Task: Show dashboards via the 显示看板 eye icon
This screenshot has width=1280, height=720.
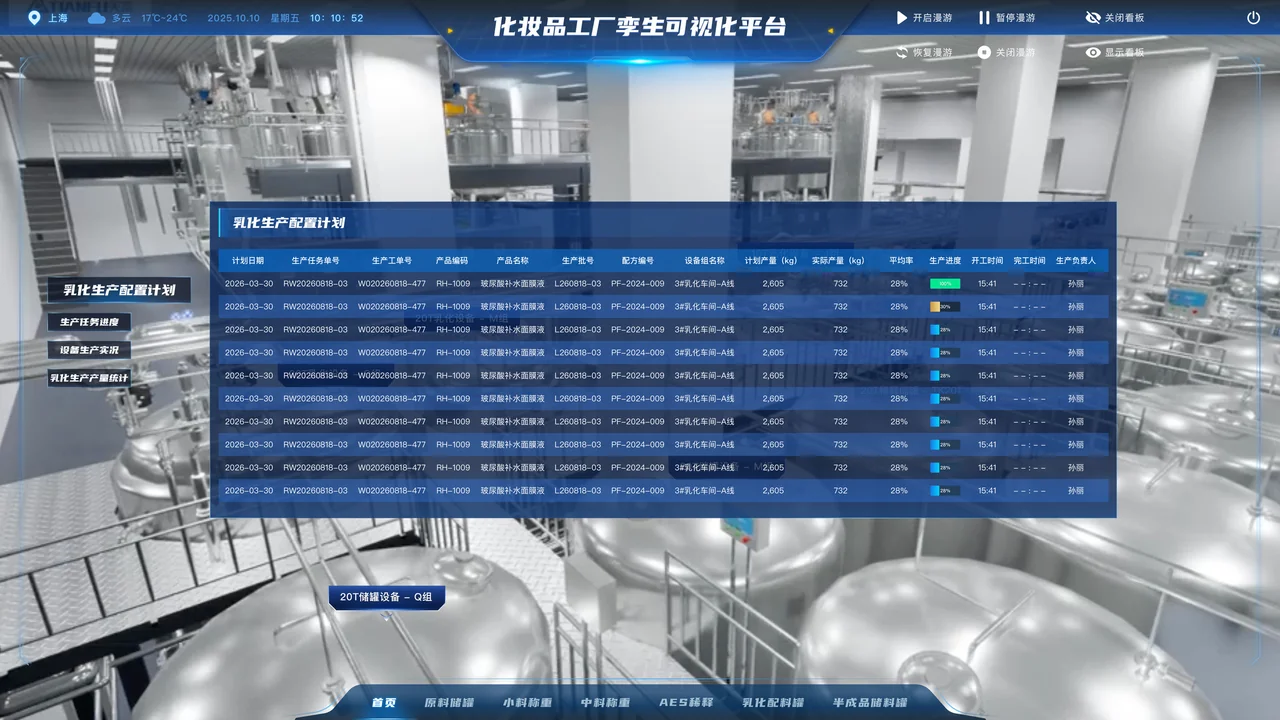Action: tap(1093, 52)
